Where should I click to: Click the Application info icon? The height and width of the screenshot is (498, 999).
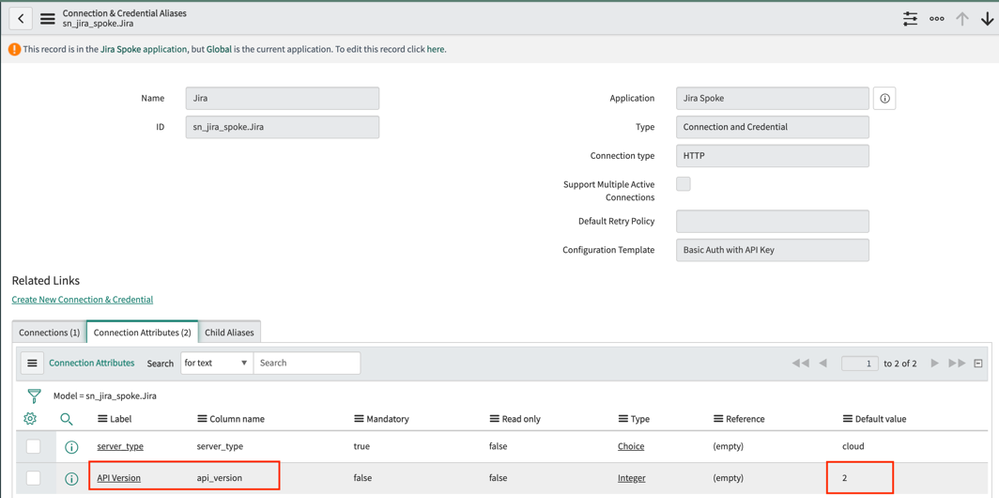(x=884, y=99)
